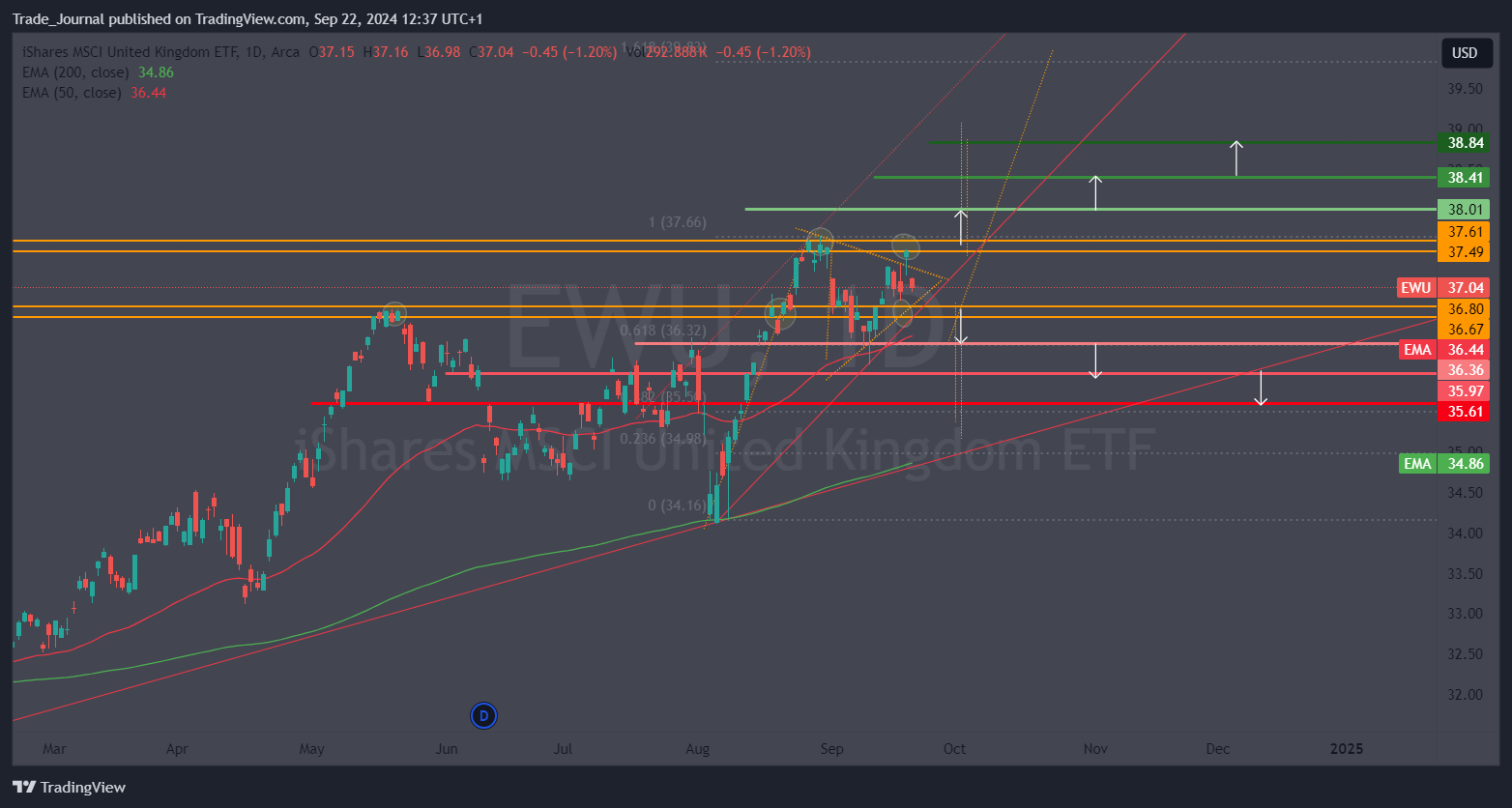The image size is (1512, 808).
Task: Click the red EMA tag beside 36.44
Action: [x=1417, y=350]
